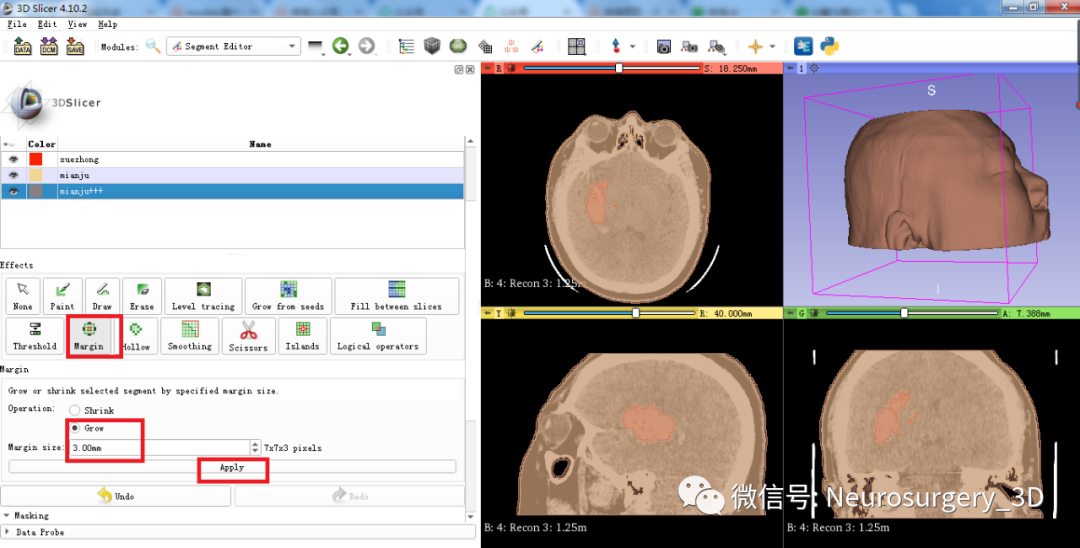The width and height of the screenshot is (1080, 548).
Task: Click Apply to grow the margin
Action: 232,467
